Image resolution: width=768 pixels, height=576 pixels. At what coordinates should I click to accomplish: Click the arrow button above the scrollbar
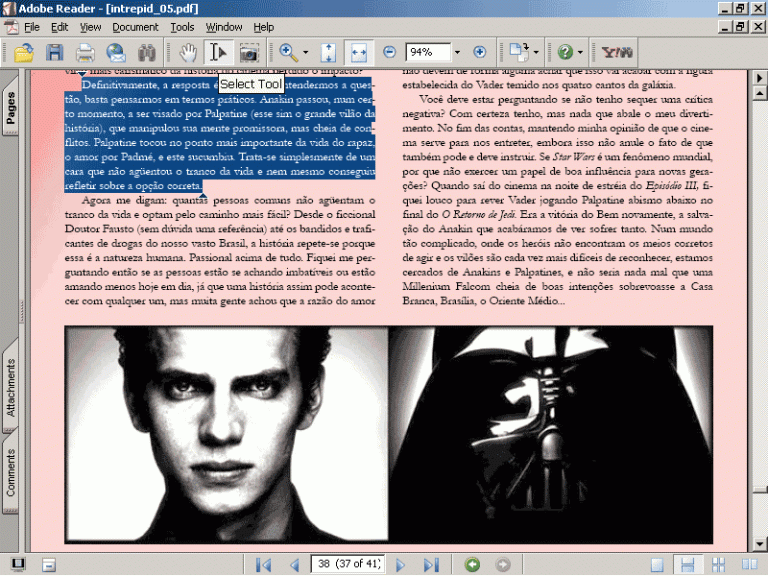[759, 77]
